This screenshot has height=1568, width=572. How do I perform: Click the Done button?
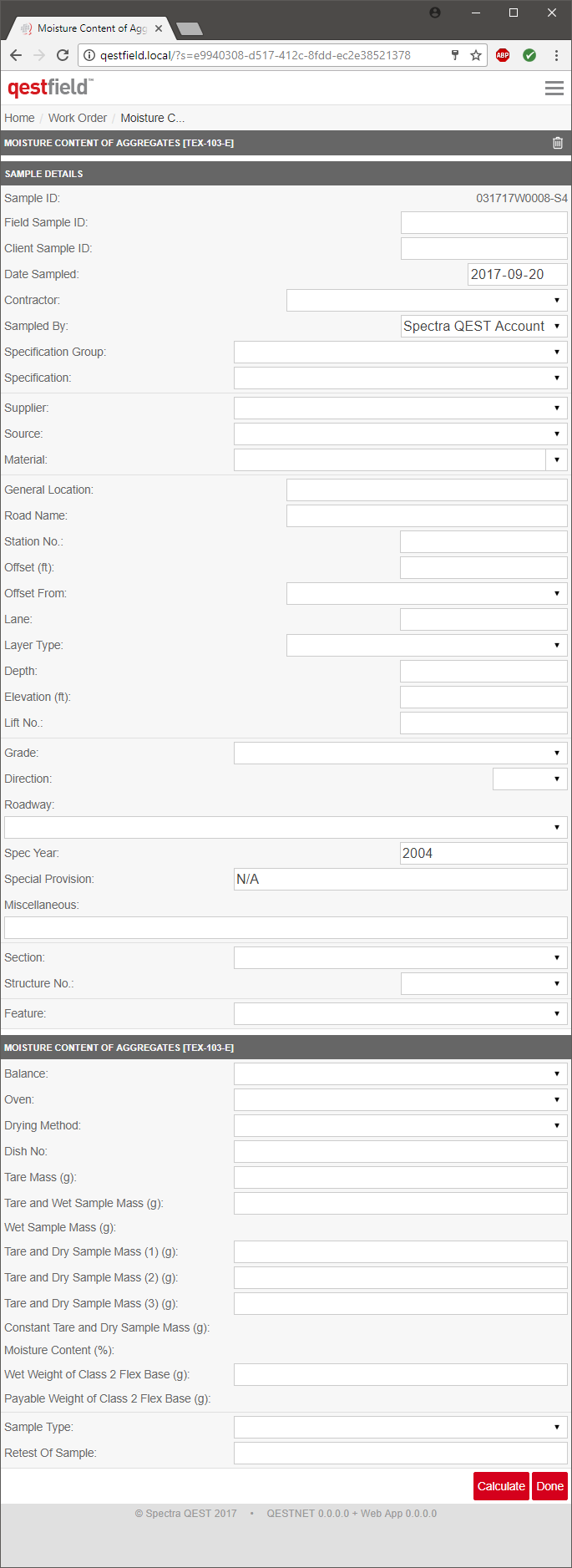click(x=549, y=1486)
